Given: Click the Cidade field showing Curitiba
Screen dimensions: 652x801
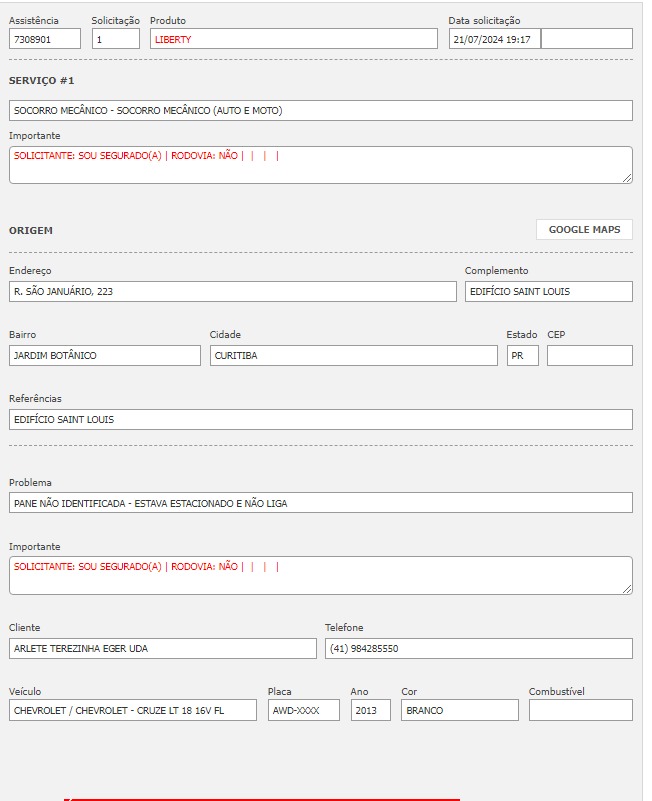Looking at the screenshot, I should [x=353, y=356].
